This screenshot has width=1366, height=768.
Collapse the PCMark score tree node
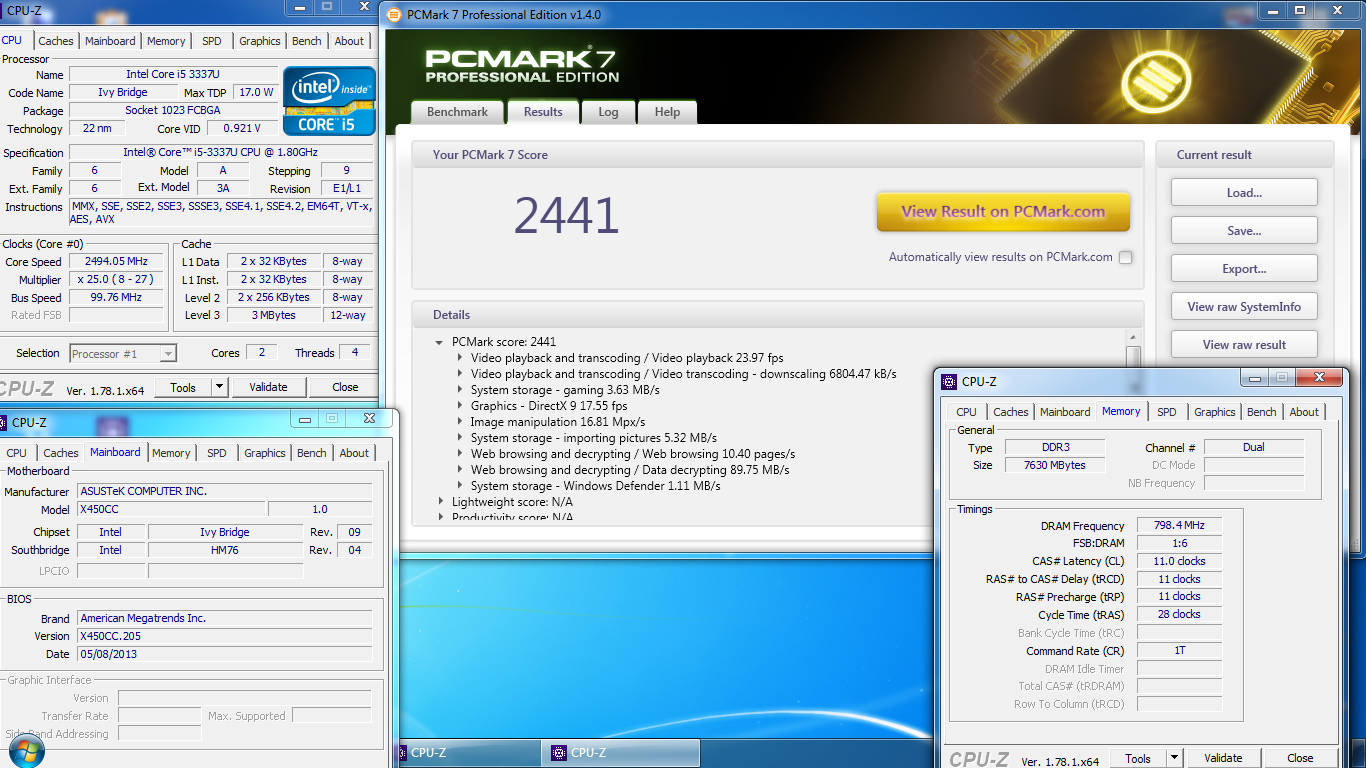point(439,342)
